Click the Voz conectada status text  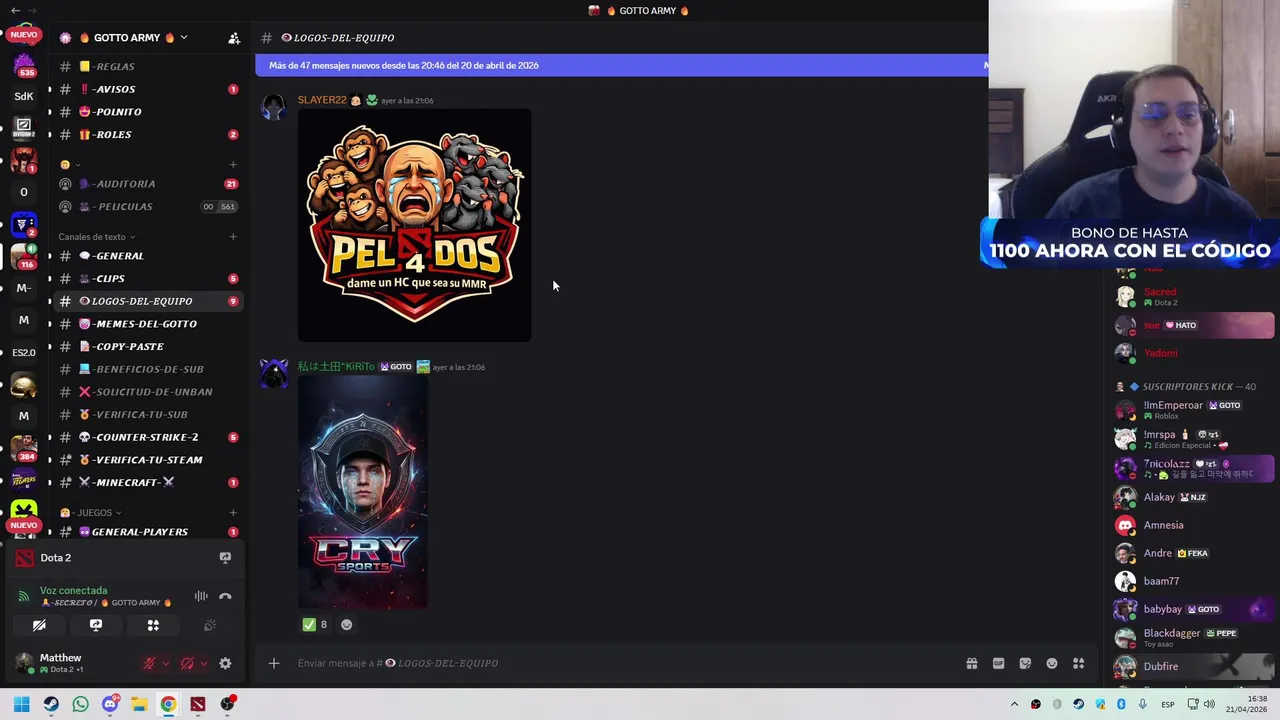tap(73, 591)
